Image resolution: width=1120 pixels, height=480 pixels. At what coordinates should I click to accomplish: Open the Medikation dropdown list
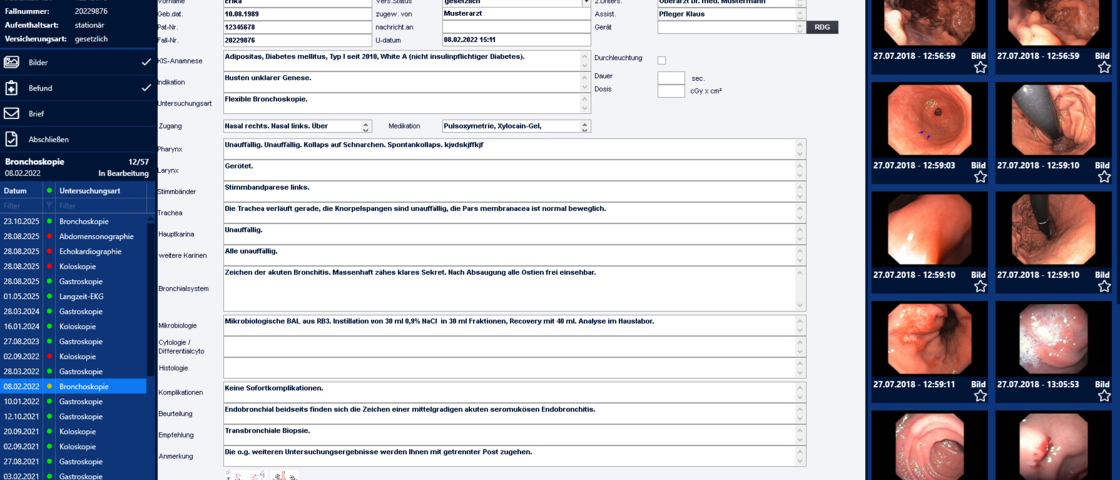[x=584, y=126]
